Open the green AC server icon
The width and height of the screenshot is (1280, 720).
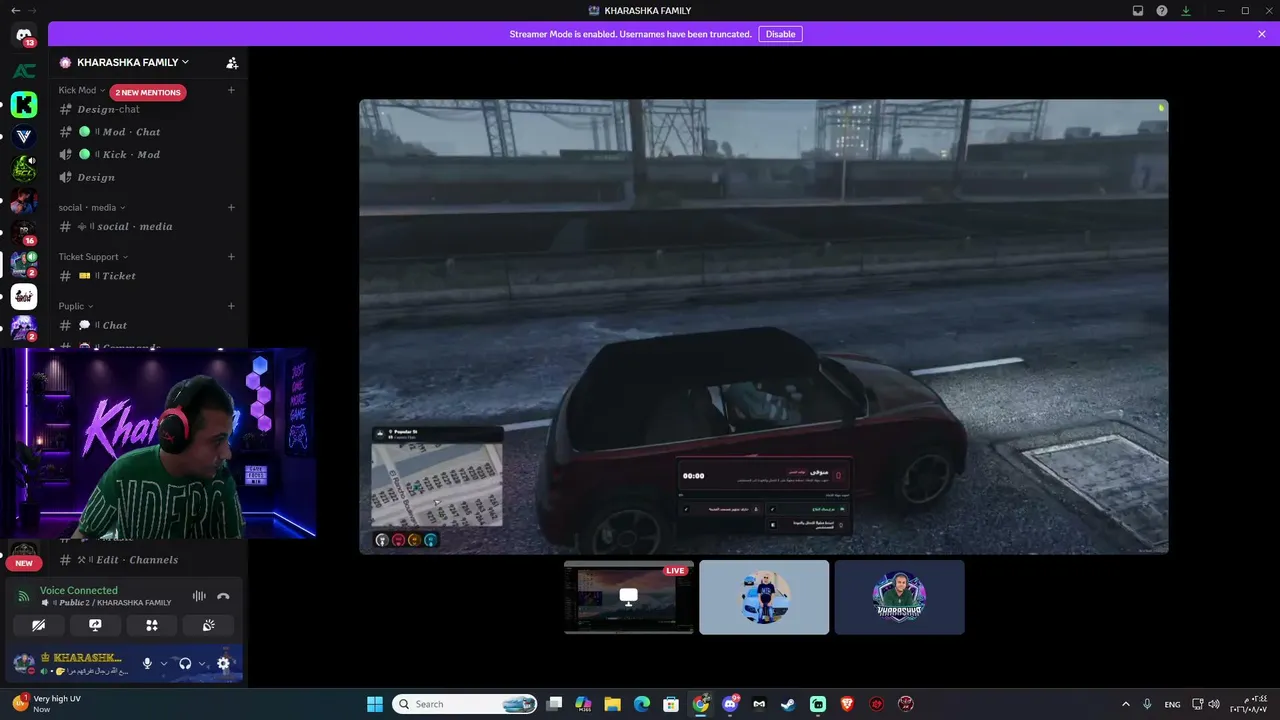tap(24, 71)
